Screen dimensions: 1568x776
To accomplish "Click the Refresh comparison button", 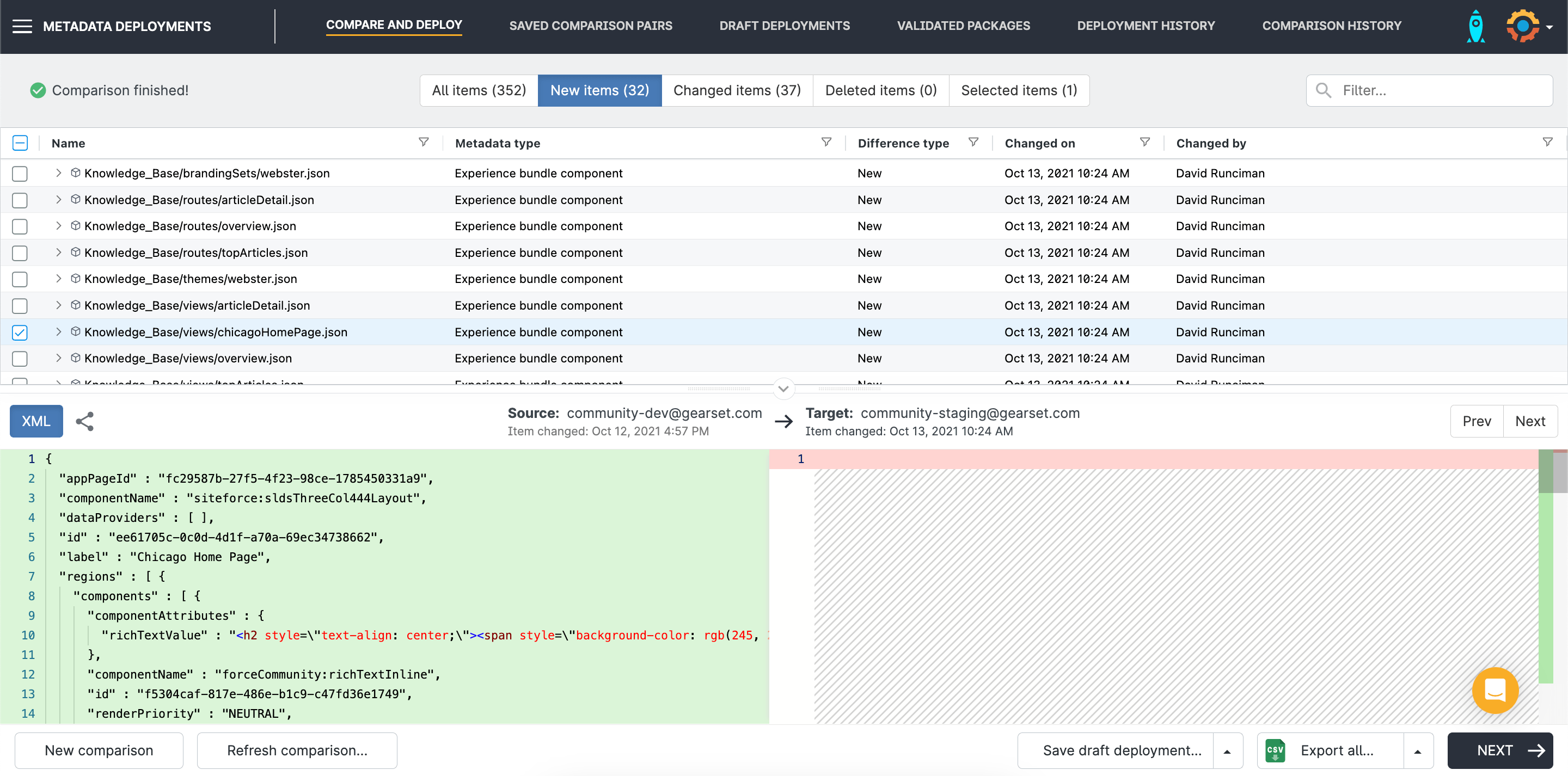I will point(297,750).
